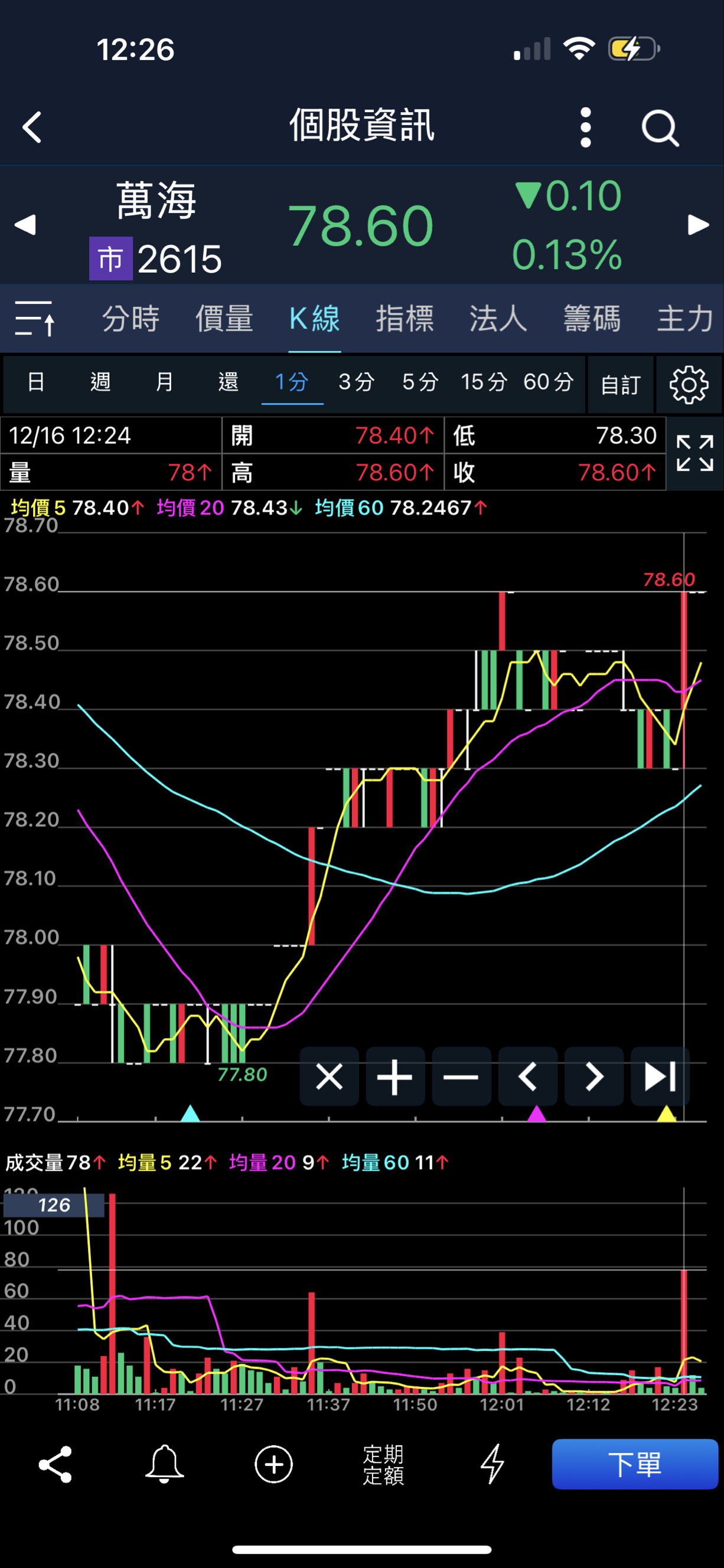724x1568 pixels.
Task: Expand chart to fullscreen view
Action: tap(694, 453)
